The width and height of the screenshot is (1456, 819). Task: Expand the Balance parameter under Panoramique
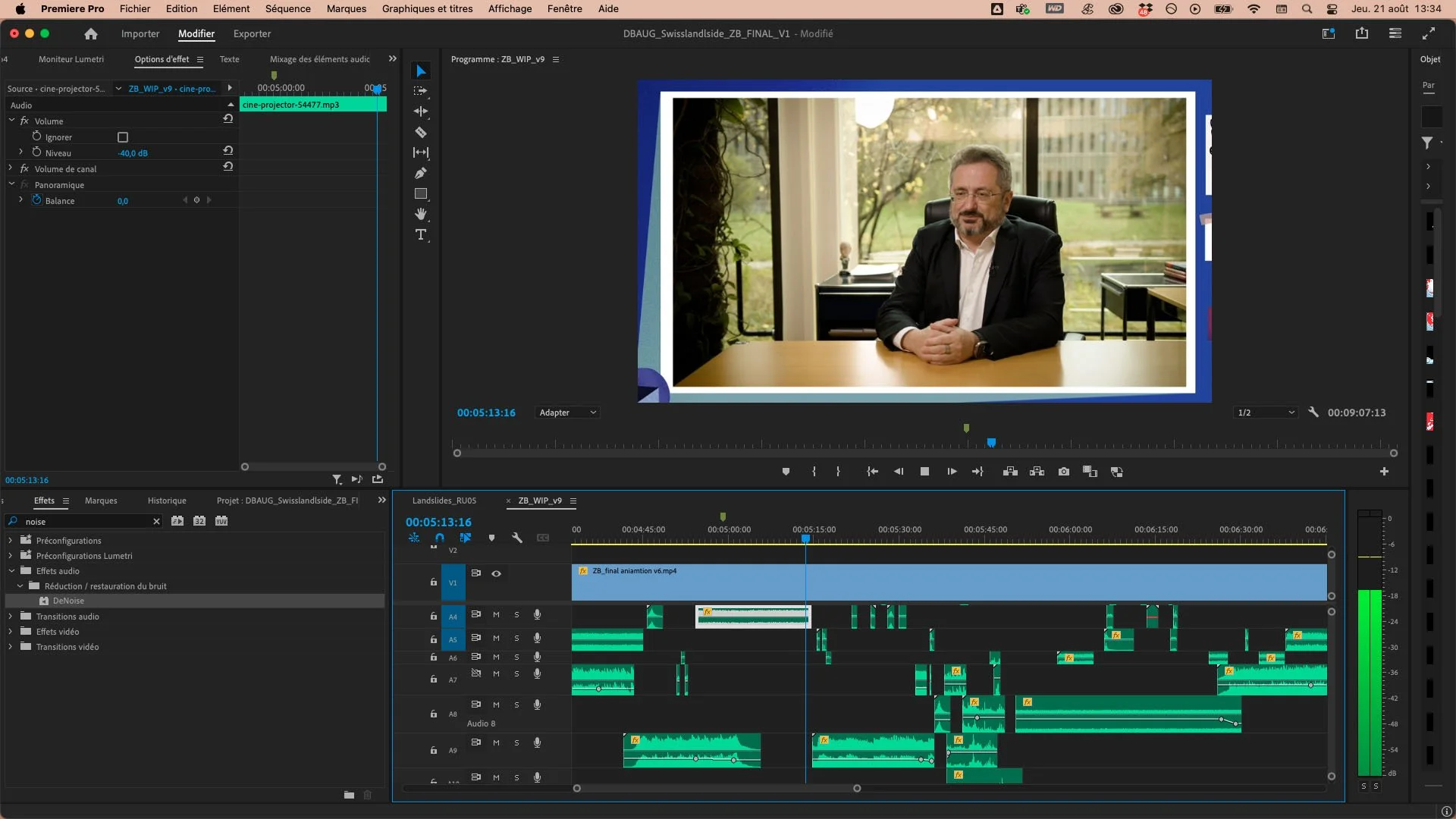[x=19, y=200]
